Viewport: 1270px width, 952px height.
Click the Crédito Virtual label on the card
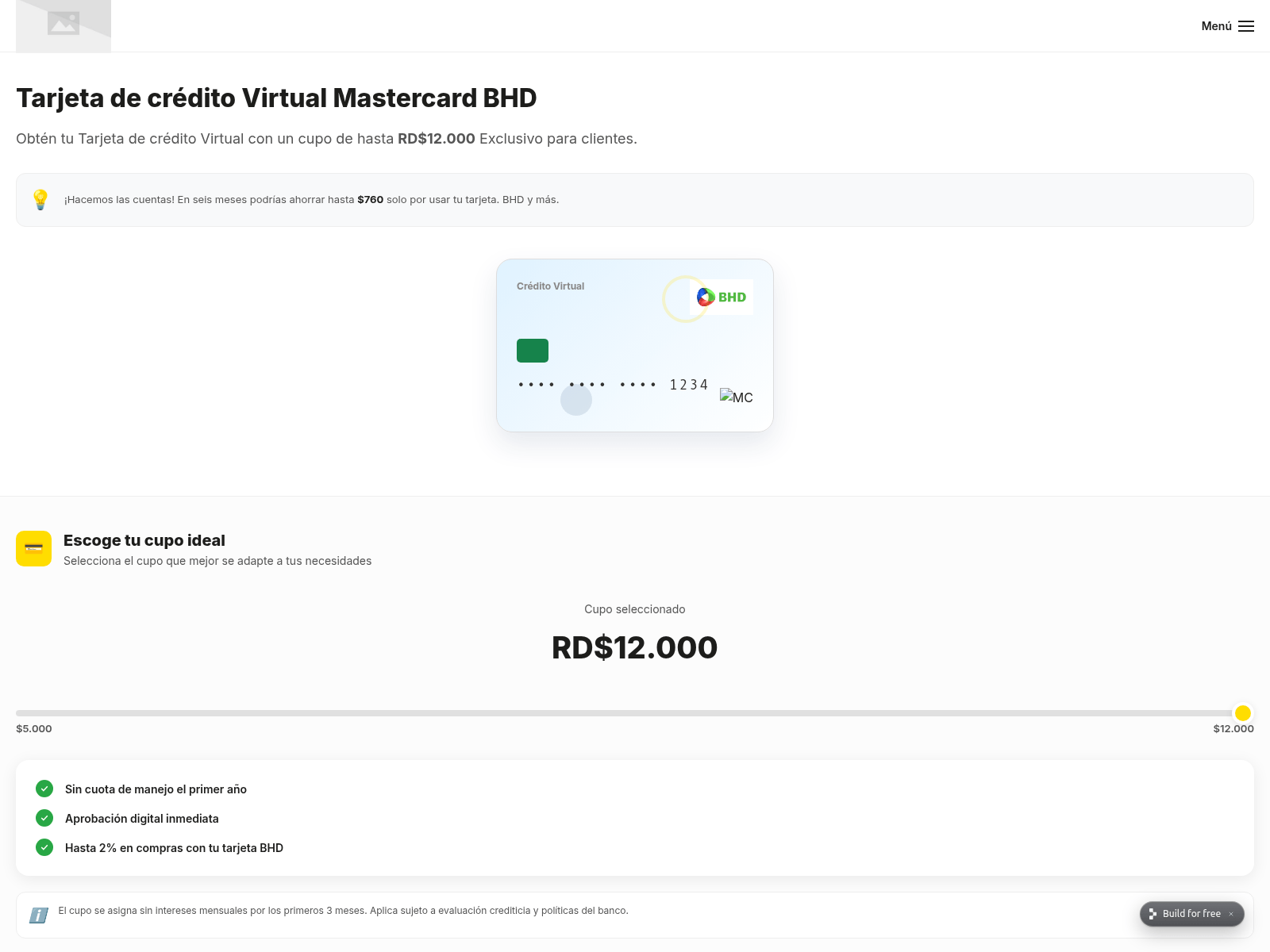[x=550, y=286]
